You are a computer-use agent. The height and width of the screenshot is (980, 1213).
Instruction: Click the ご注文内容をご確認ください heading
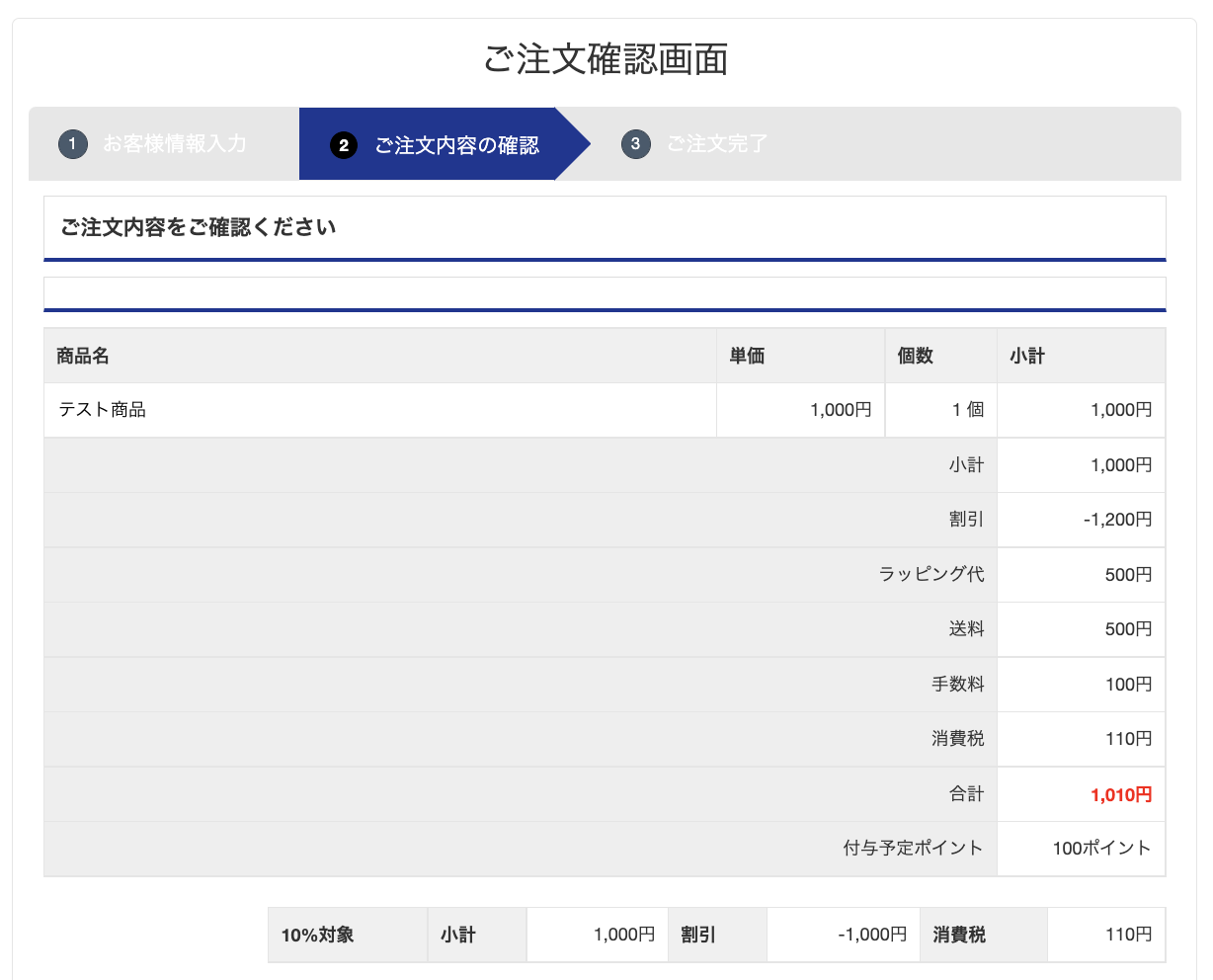(x=199, y=227)
